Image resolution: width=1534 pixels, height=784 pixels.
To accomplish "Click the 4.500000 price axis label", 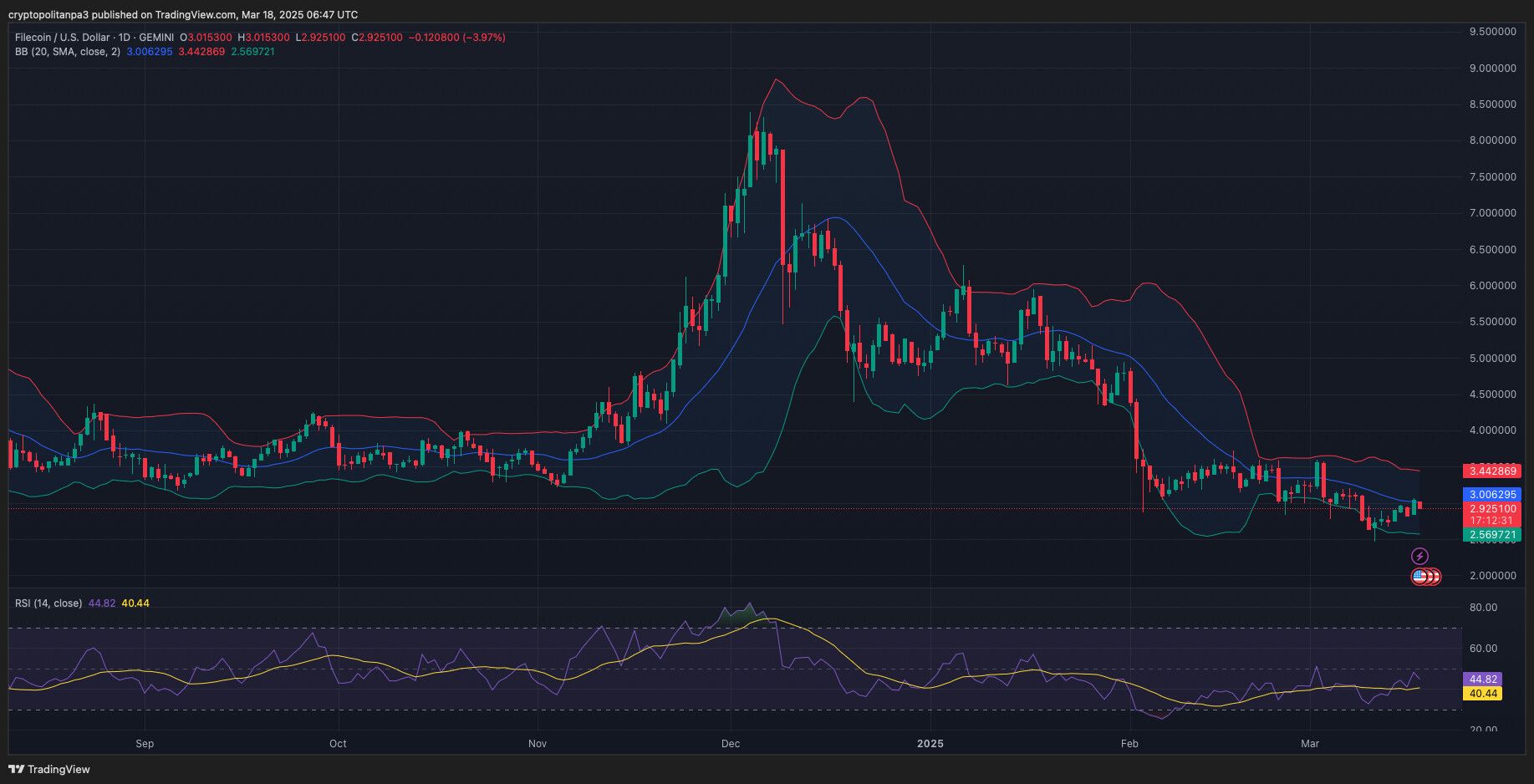I will tap(1493, 395).
